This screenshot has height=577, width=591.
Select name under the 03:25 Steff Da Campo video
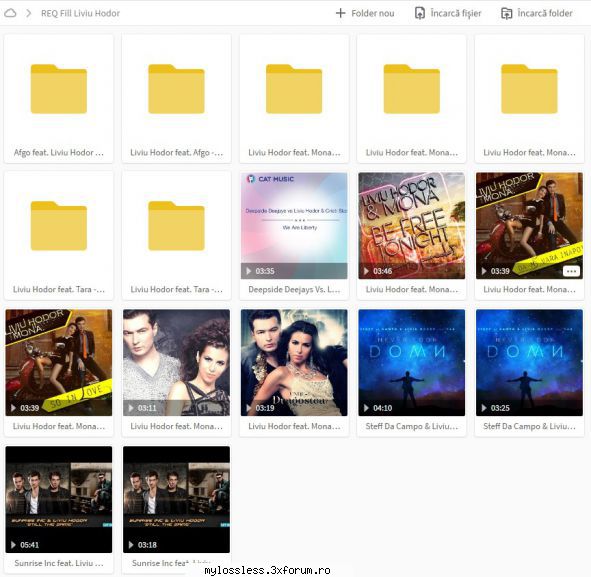(529, 426)
